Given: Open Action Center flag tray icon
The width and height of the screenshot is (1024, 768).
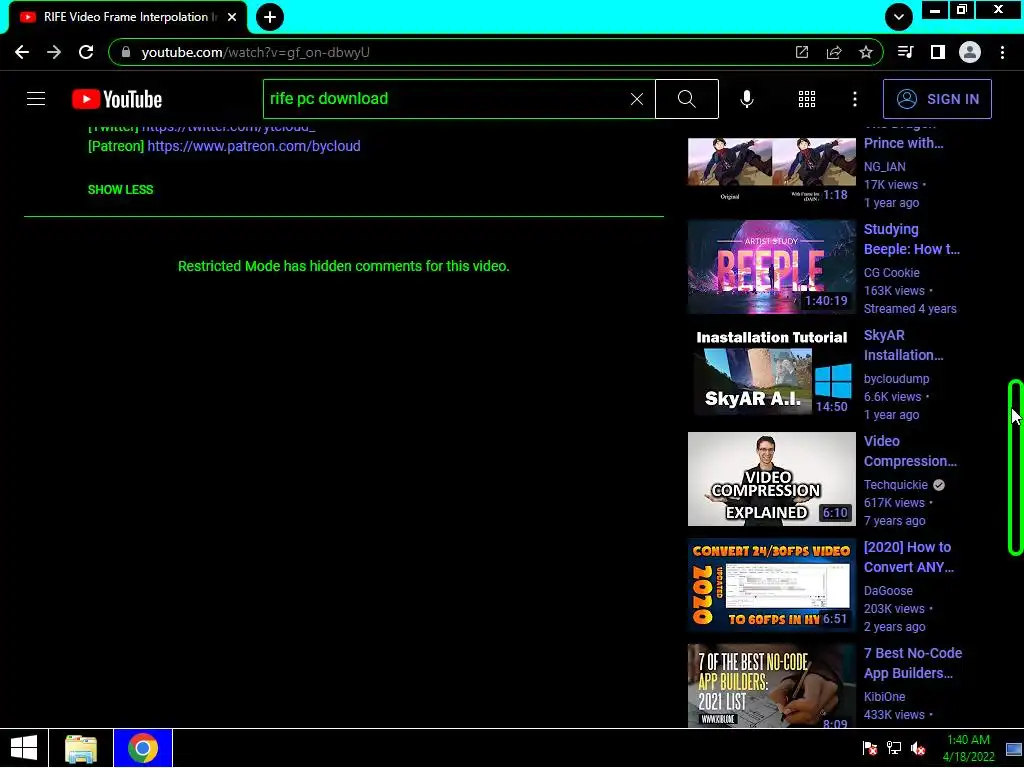Looking at the screenshot, I should (870, 748).
